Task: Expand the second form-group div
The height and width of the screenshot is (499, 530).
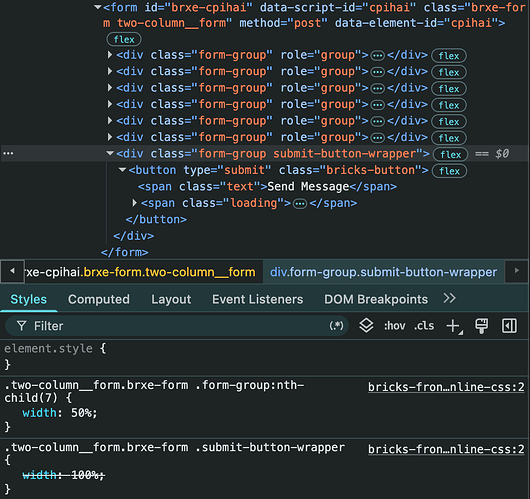Action: pos(110,71)
